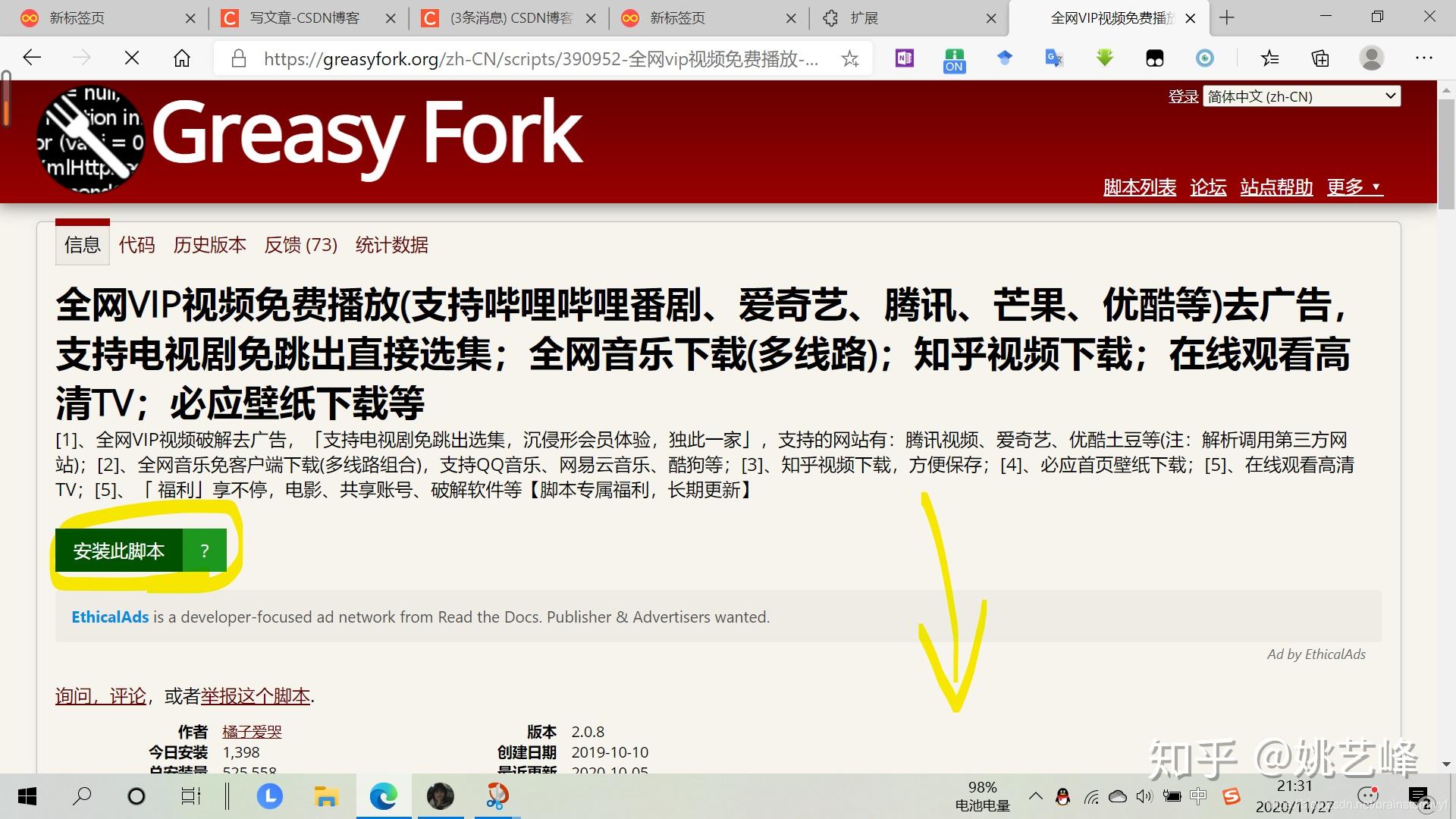Image resolution: width=1456 pixels, height=819 pixels.
Task: Add this page to favorites
Action: pos(850,58)
